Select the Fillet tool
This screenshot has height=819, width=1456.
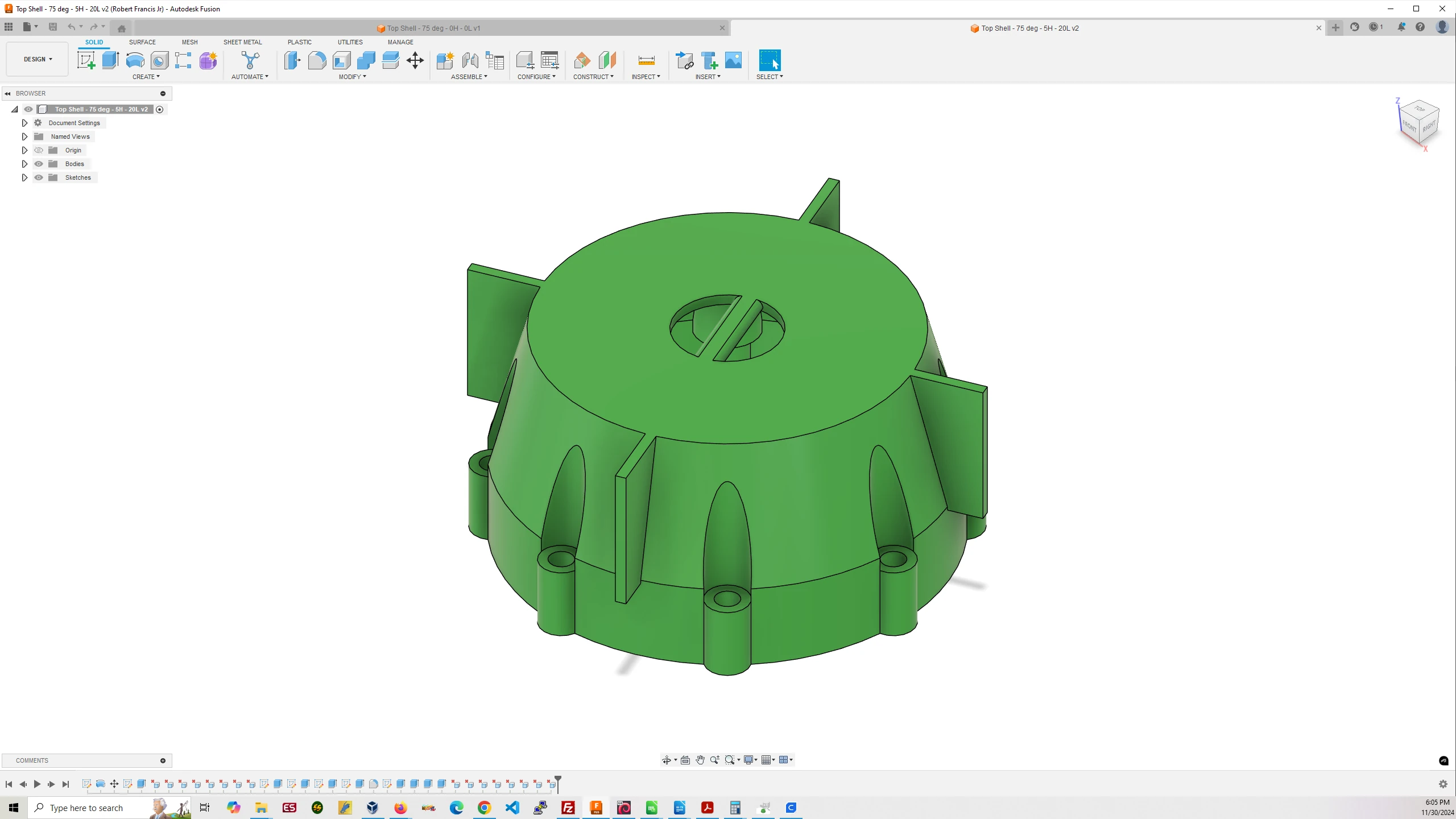click(x=317, y=60)
